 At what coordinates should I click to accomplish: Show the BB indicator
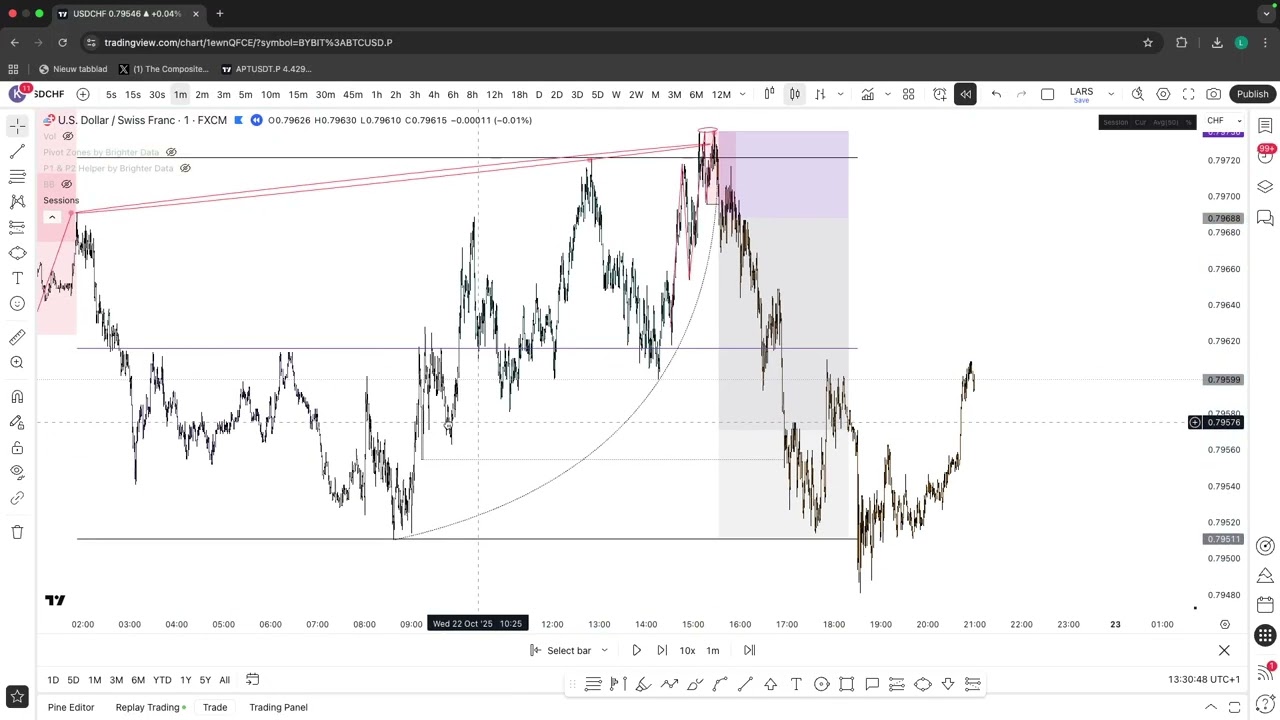67,184
